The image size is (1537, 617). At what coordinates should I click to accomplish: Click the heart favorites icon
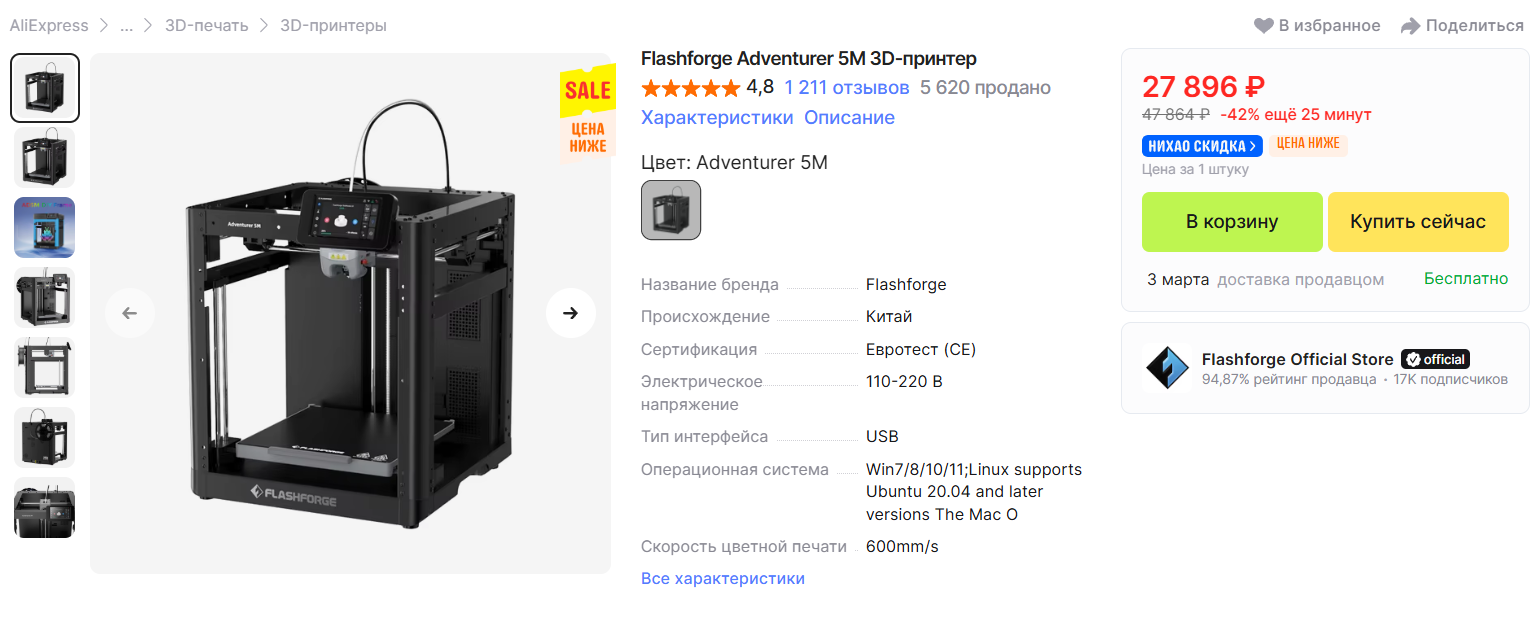1264,26
